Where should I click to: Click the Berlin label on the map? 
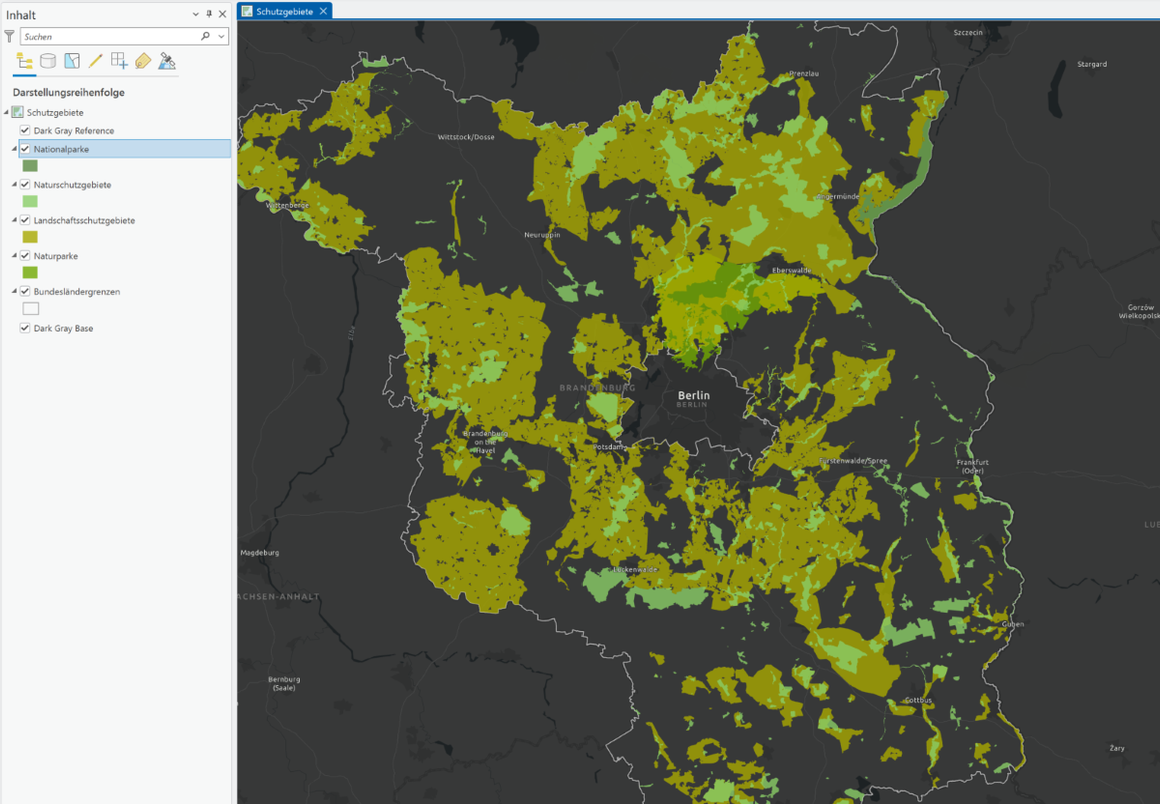point(693,395)
